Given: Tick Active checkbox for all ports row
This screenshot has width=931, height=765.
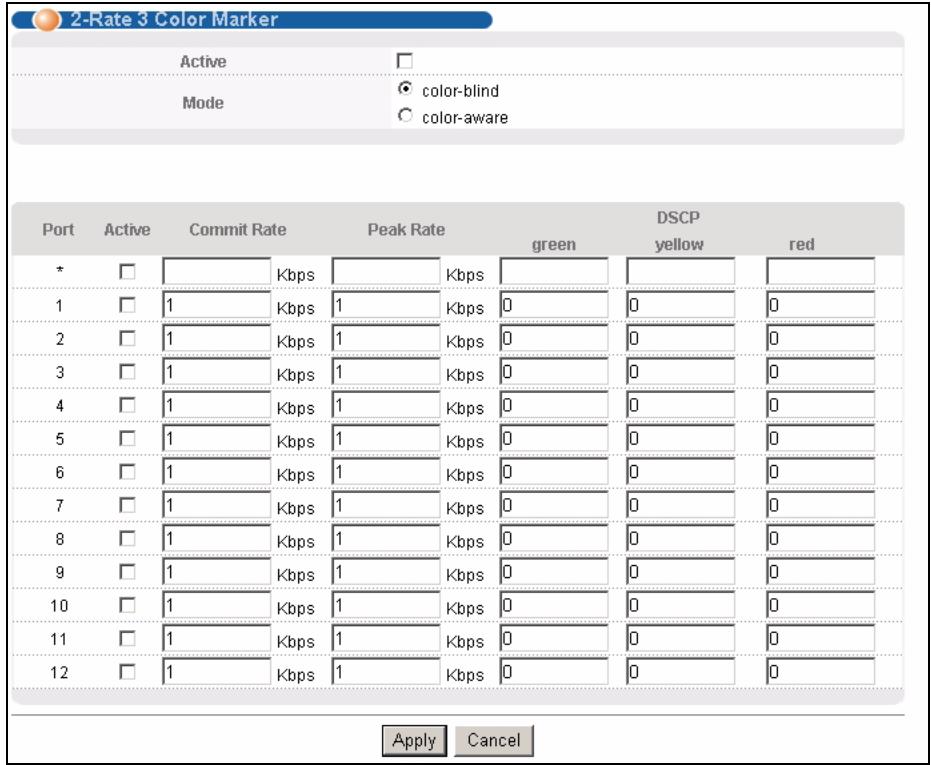Looking at the screenshot, I should tap(127, 272).
